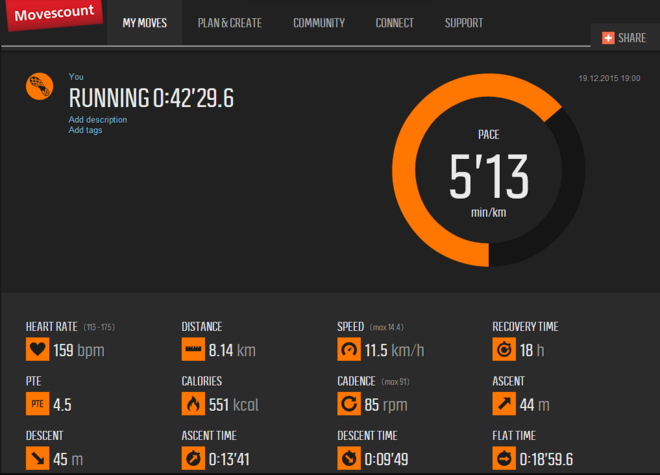Click the flat time icon
660x475 pixels.
505,459
